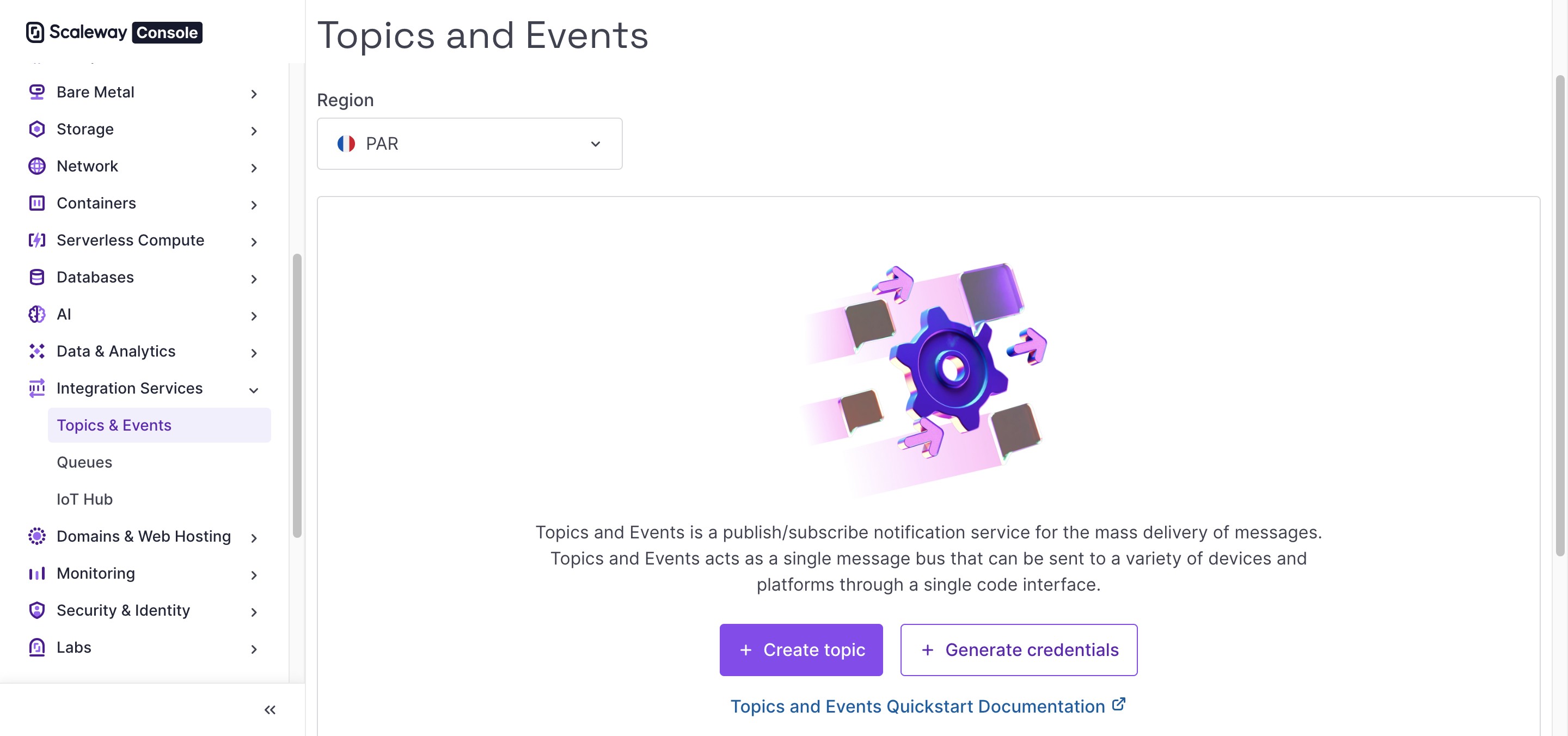This screenshot has width=1568, height=736.
Task: Click the Monitoring bar chart icon
Action: [x=36, y=573]
